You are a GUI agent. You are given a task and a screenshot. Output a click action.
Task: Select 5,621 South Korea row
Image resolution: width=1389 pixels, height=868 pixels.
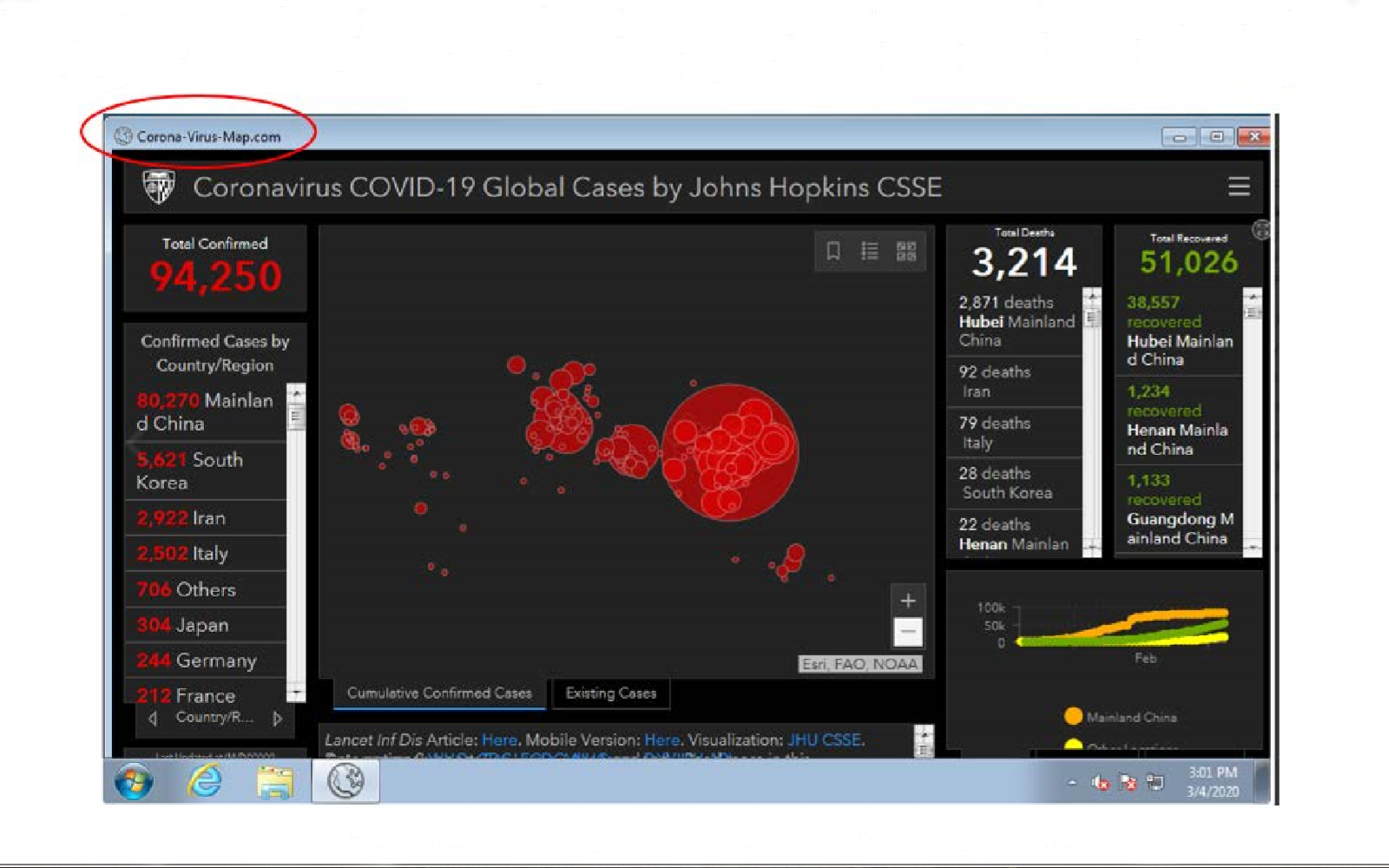pos(206,471)
